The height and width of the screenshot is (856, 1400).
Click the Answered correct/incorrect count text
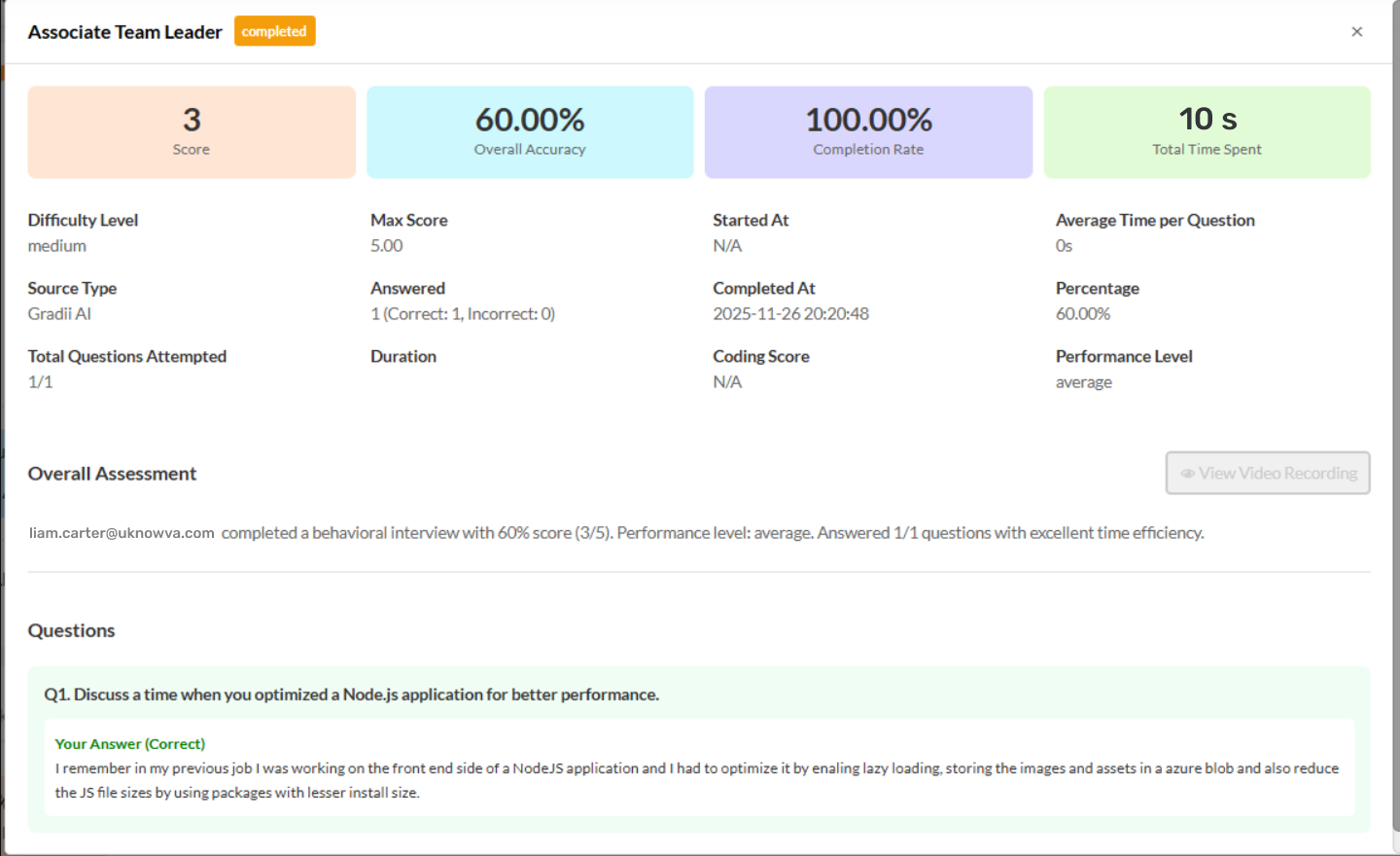pyautogui.click(x=462, y=314)
